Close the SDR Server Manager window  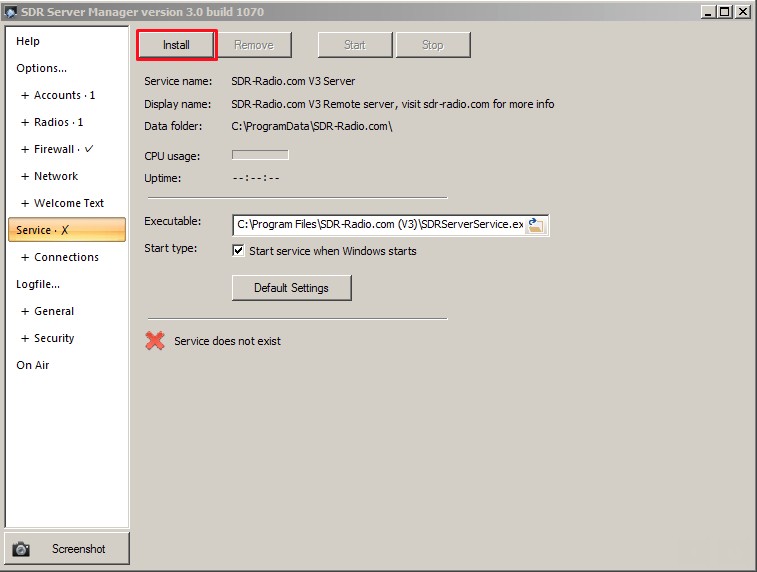click(x=743, y=12)
